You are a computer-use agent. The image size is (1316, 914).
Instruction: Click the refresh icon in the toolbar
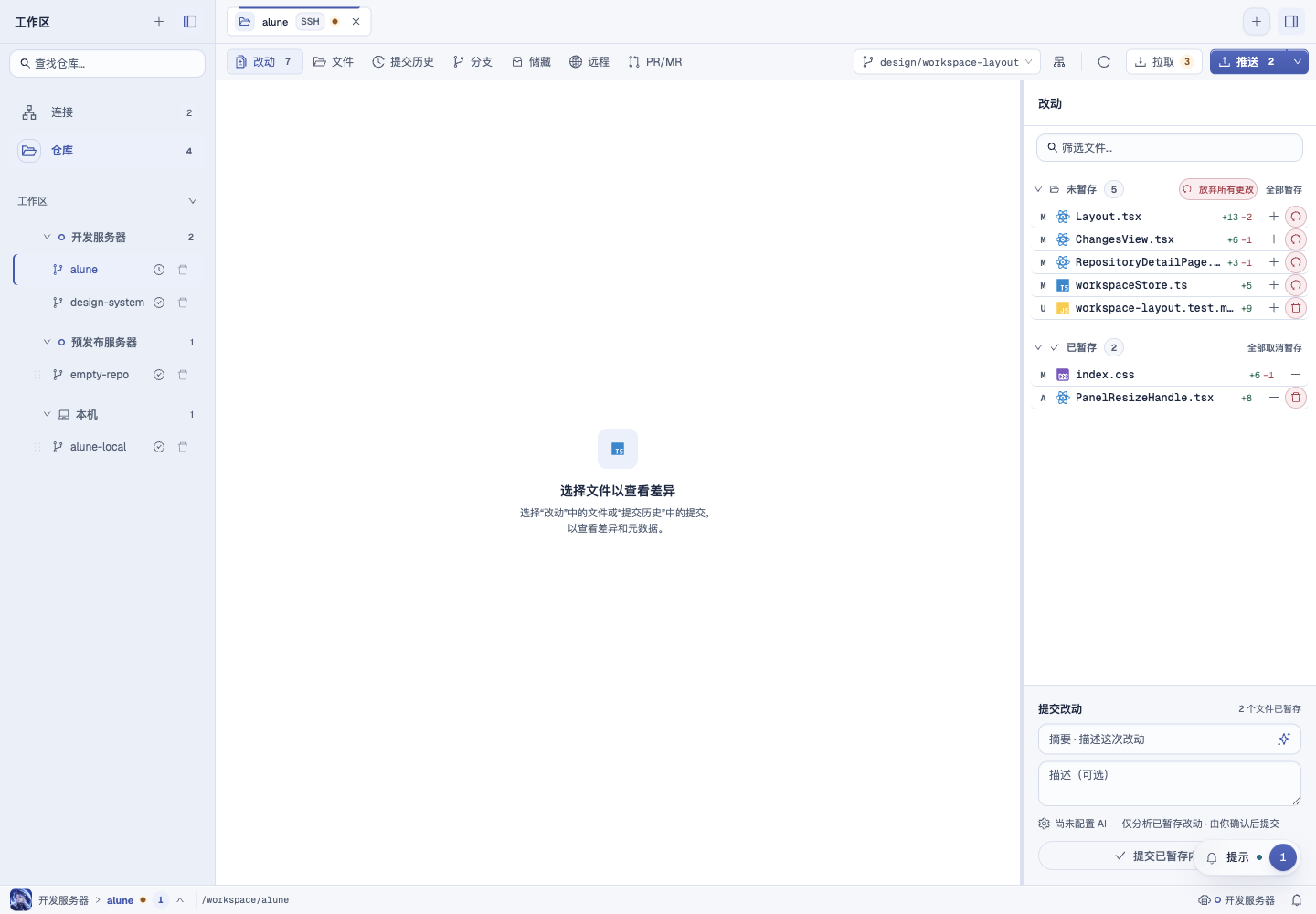click(x=1104, y=62)
